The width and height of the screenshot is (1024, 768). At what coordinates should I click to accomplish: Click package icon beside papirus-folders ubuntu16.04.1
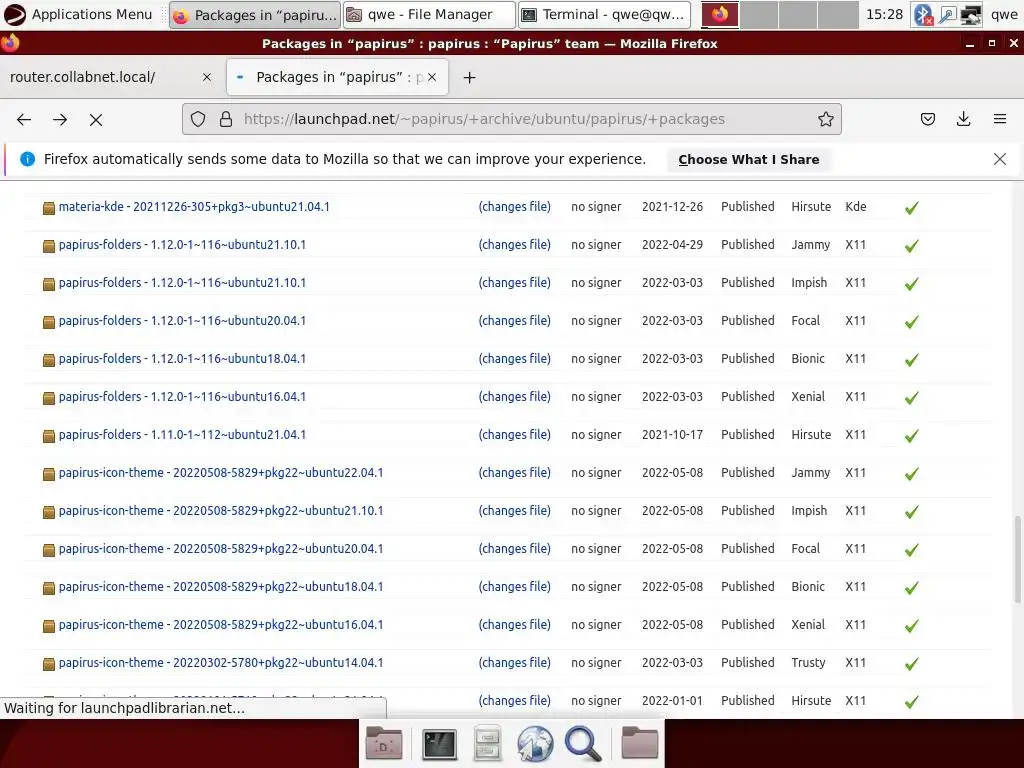[x=49, y=398]
